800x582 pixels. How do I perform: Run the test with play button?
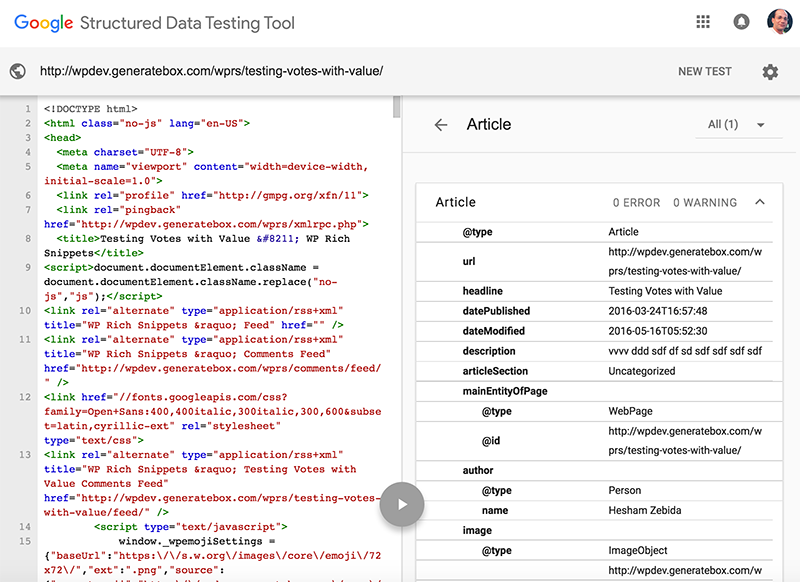401,504
